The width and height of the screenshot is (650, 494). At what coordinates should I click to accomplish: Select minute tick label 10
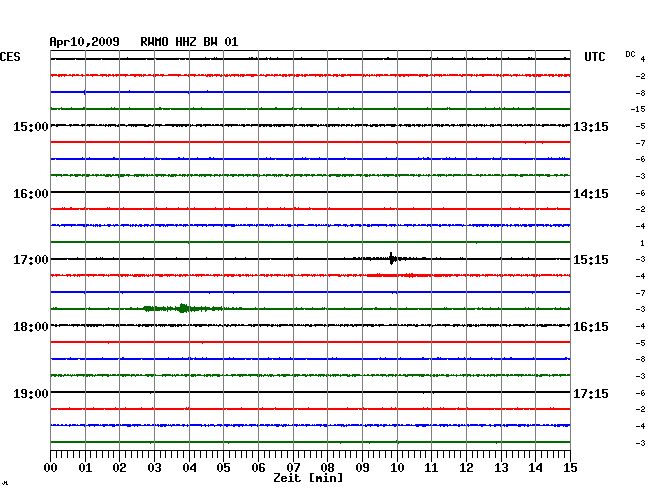pyautogui.click(x=397, y=468)
